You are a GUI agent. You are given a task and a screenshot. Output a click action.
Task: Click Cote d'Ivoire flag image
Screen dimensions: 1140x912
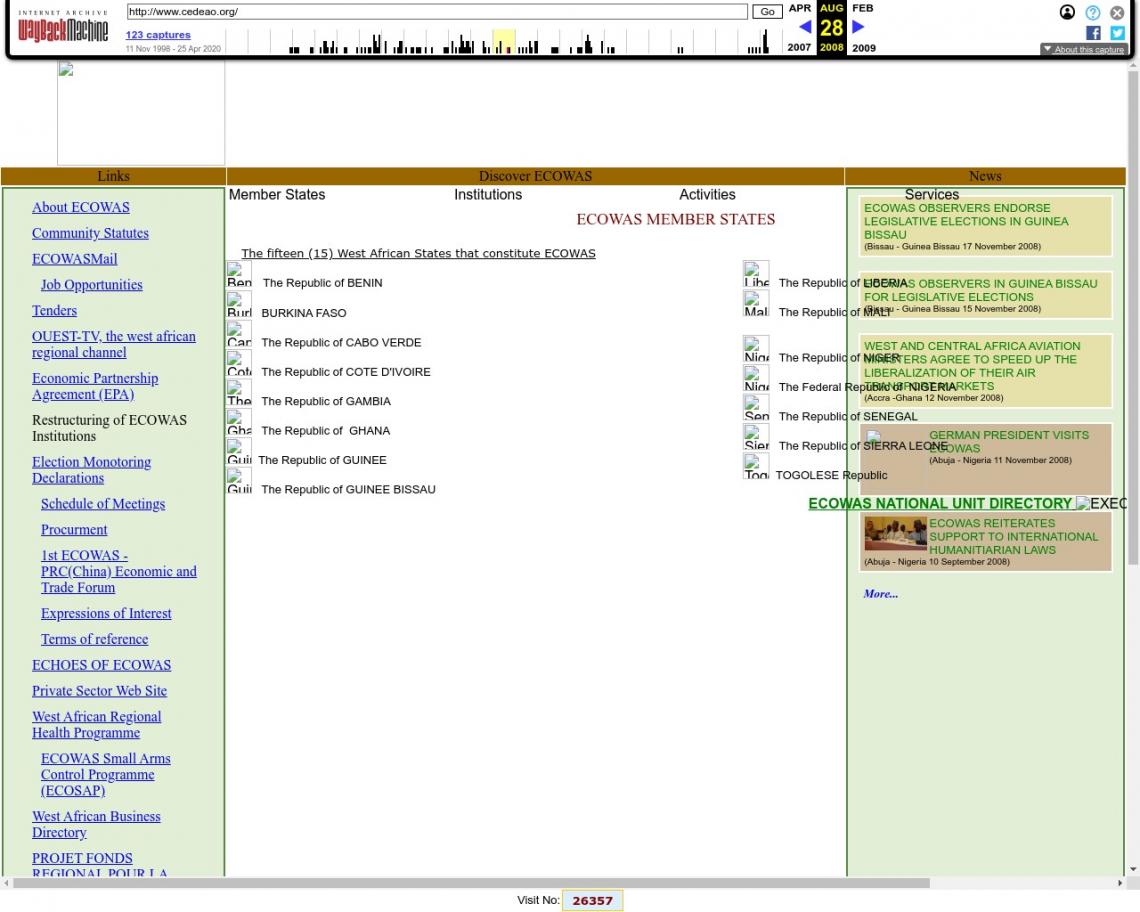tap(239, 364)
